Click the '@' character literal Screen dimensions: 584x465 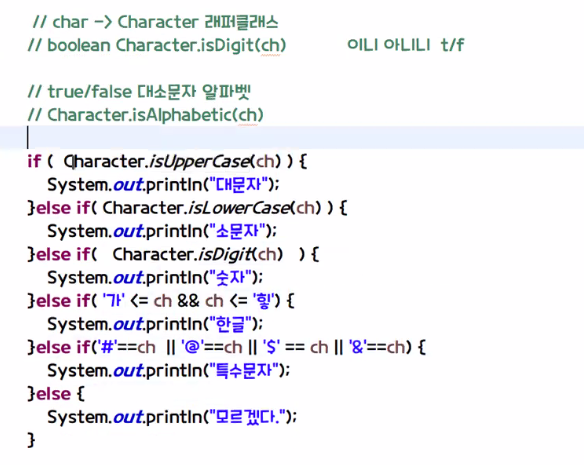pyautogui.click(x=192, y=347)
